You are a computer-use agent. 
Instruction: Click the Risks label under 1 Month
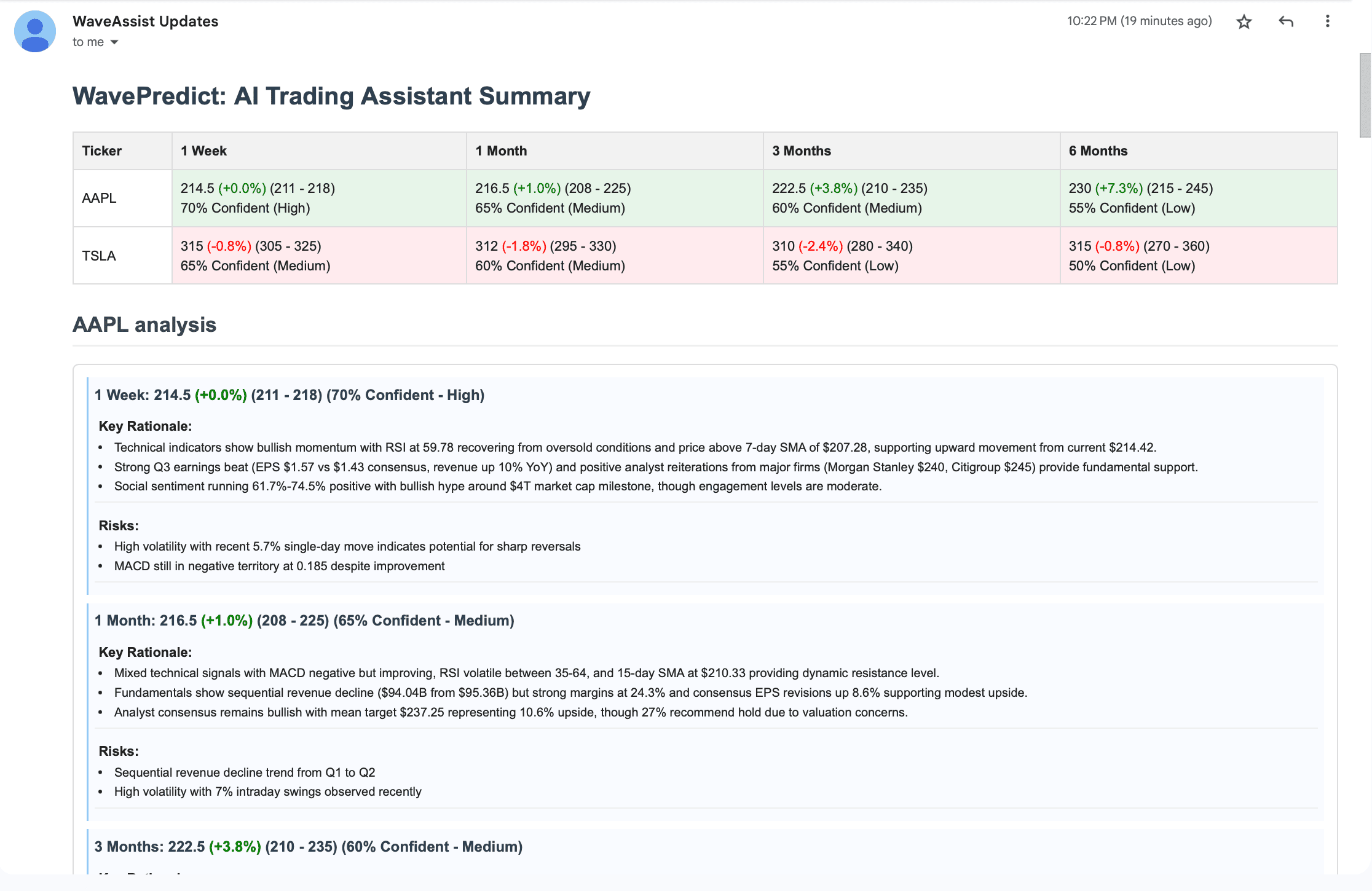pos(119,752)
